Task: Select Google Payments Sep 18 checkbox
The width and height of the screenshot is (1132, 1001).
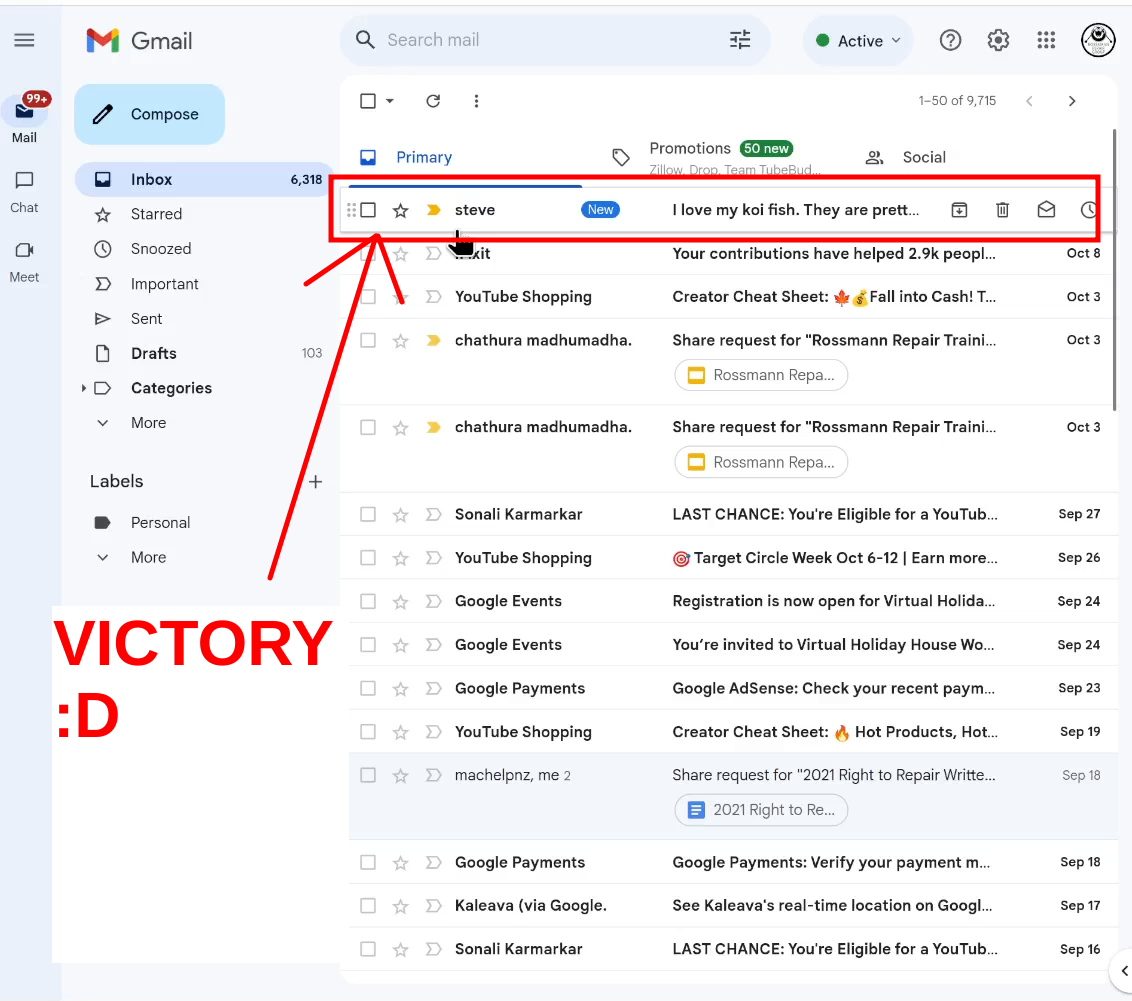Action: [368, 862]
